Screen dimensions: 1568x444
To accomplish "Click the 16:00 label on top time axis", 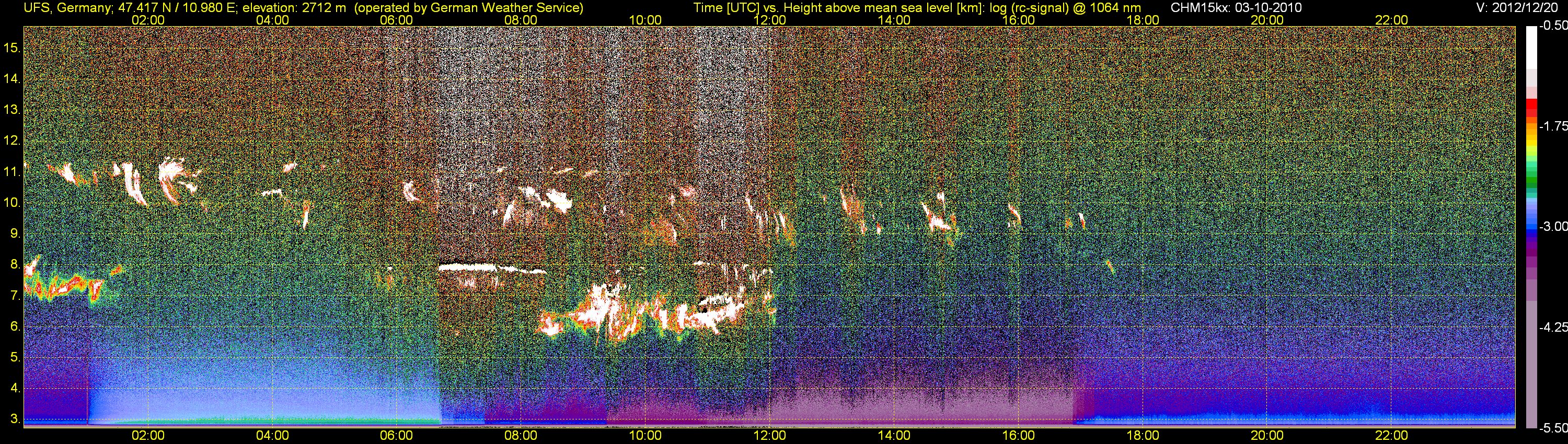I will click(x=1018, y=20).
